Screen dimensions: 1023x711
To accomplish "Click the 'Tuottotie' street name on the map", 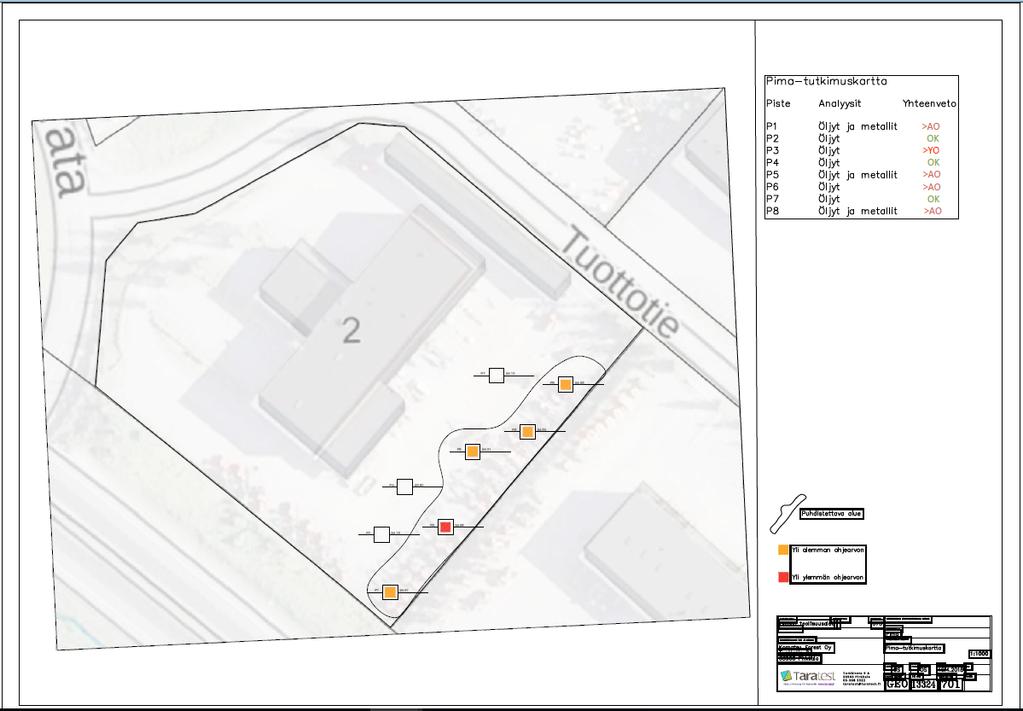I will point(620,282).
